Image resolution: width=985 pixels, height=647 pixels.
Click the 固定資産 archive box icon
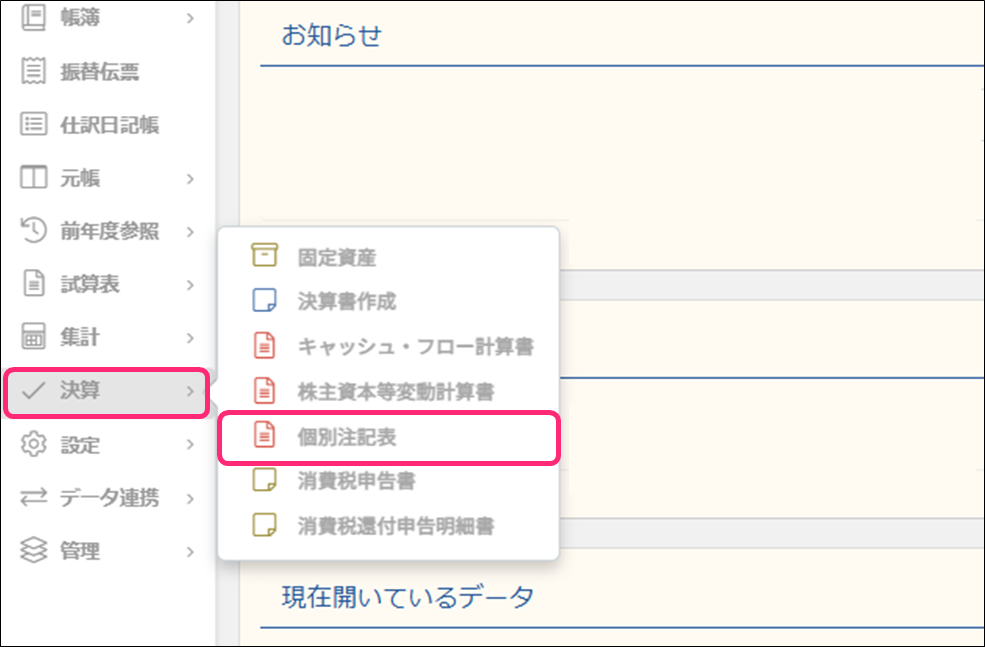(x=263, y=256)
